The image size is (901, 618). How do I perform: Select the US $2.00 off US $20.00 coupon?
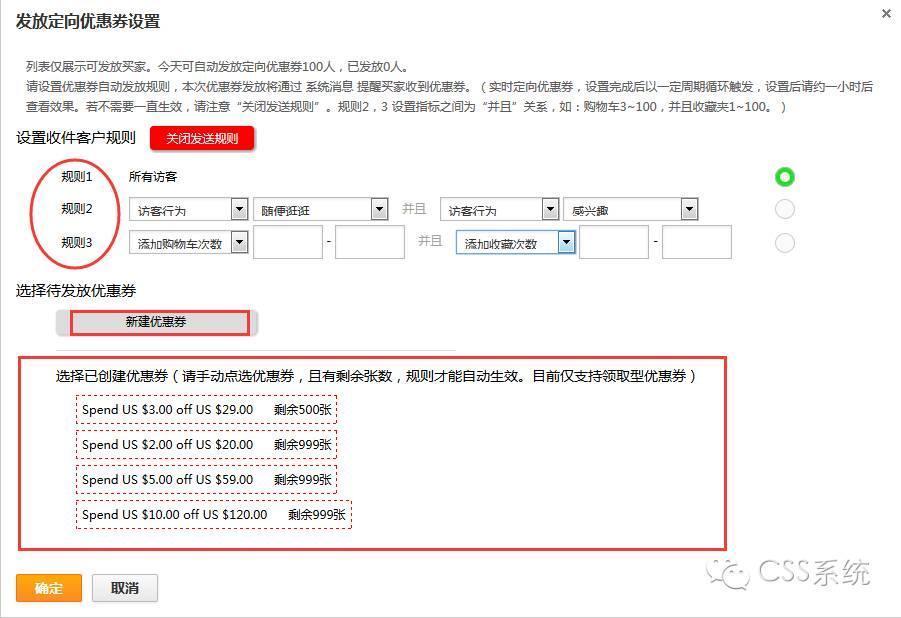(206, 444)
